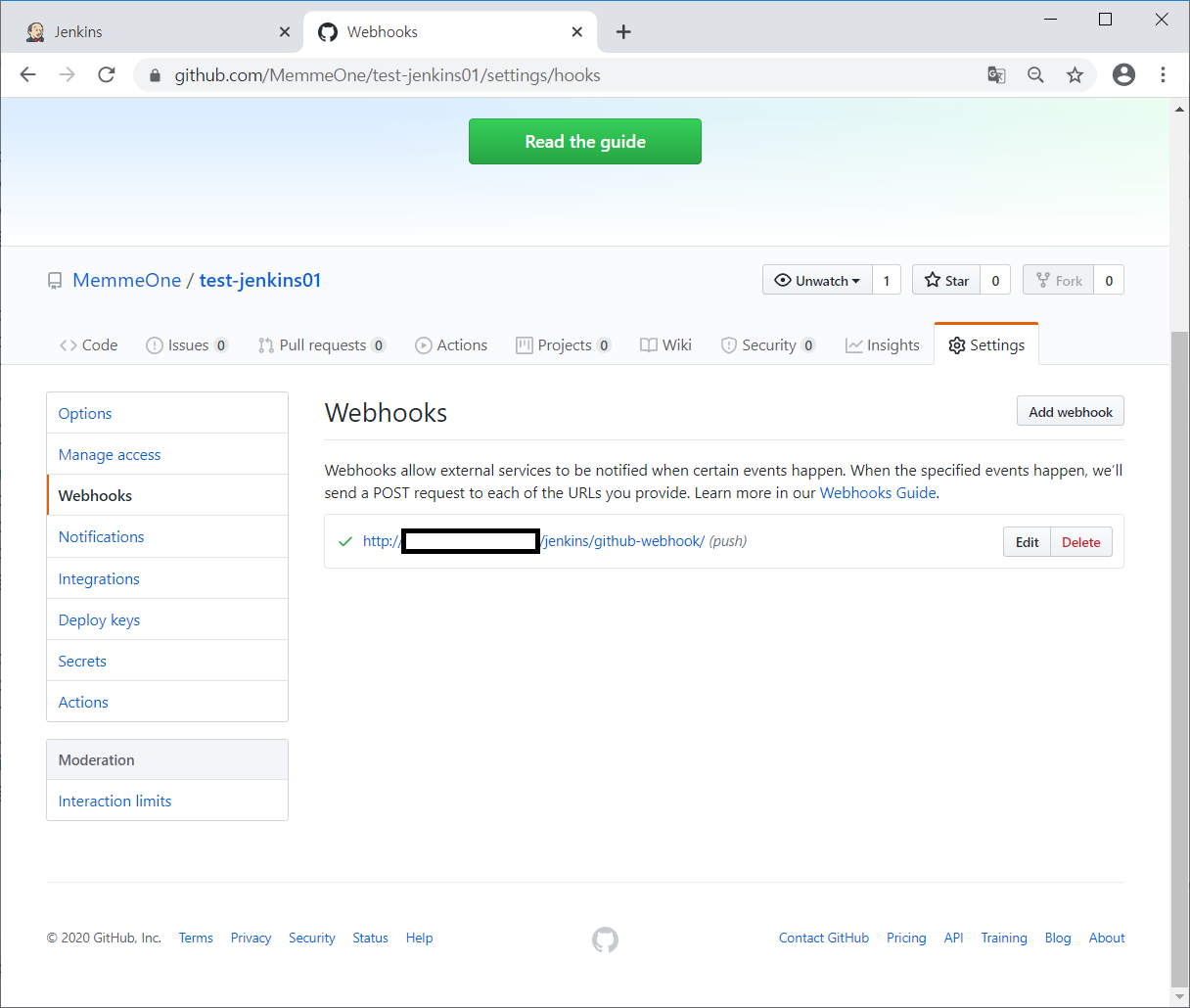Screen dimensions: 1190x1008
Task: Bookmark this page with star icon
Action: 1075,75
